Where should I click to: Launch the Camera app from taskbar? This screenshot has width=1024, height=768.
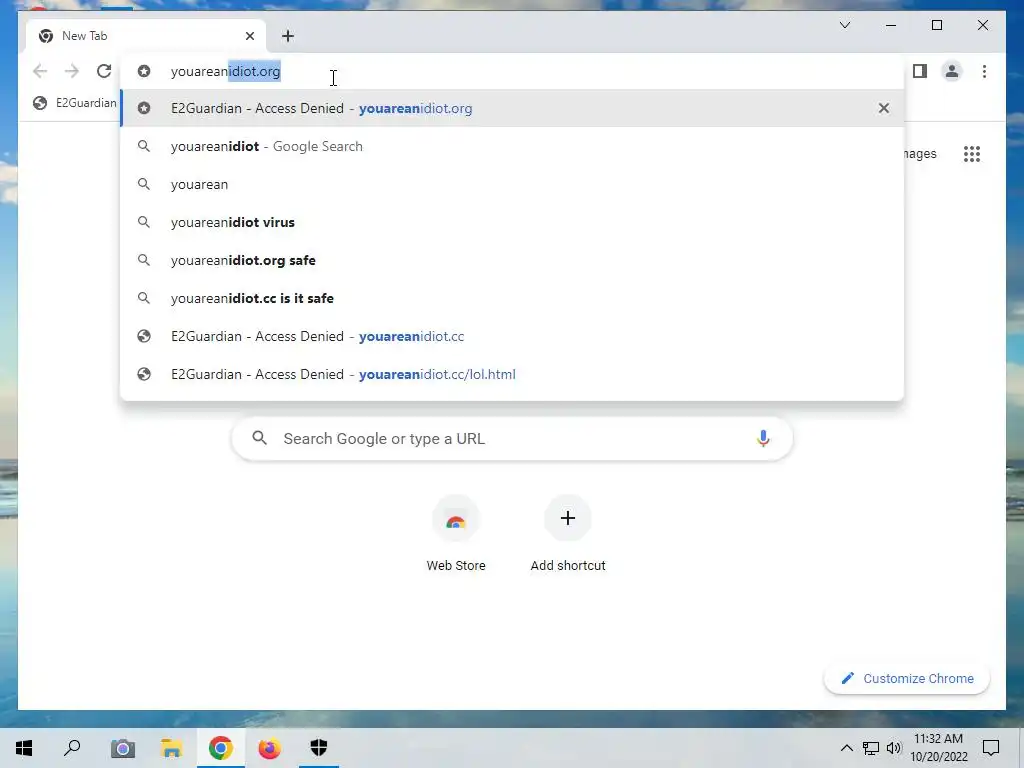click(122, 748)
